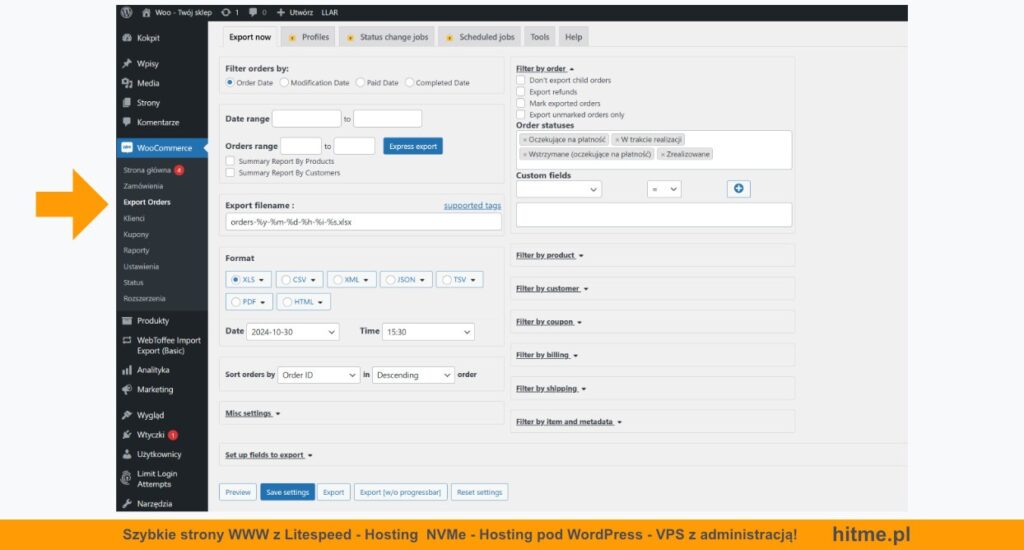Open the supported tags link

472,206
